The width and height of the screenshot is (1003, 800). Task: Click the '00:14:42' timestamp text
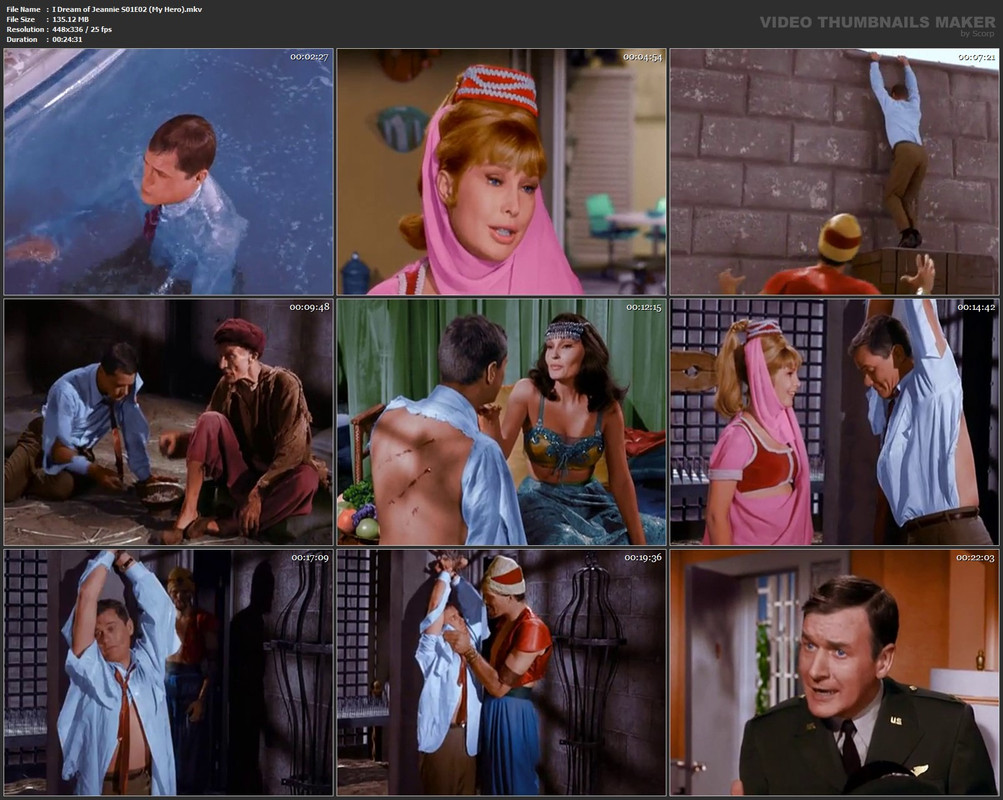(976, 307)
